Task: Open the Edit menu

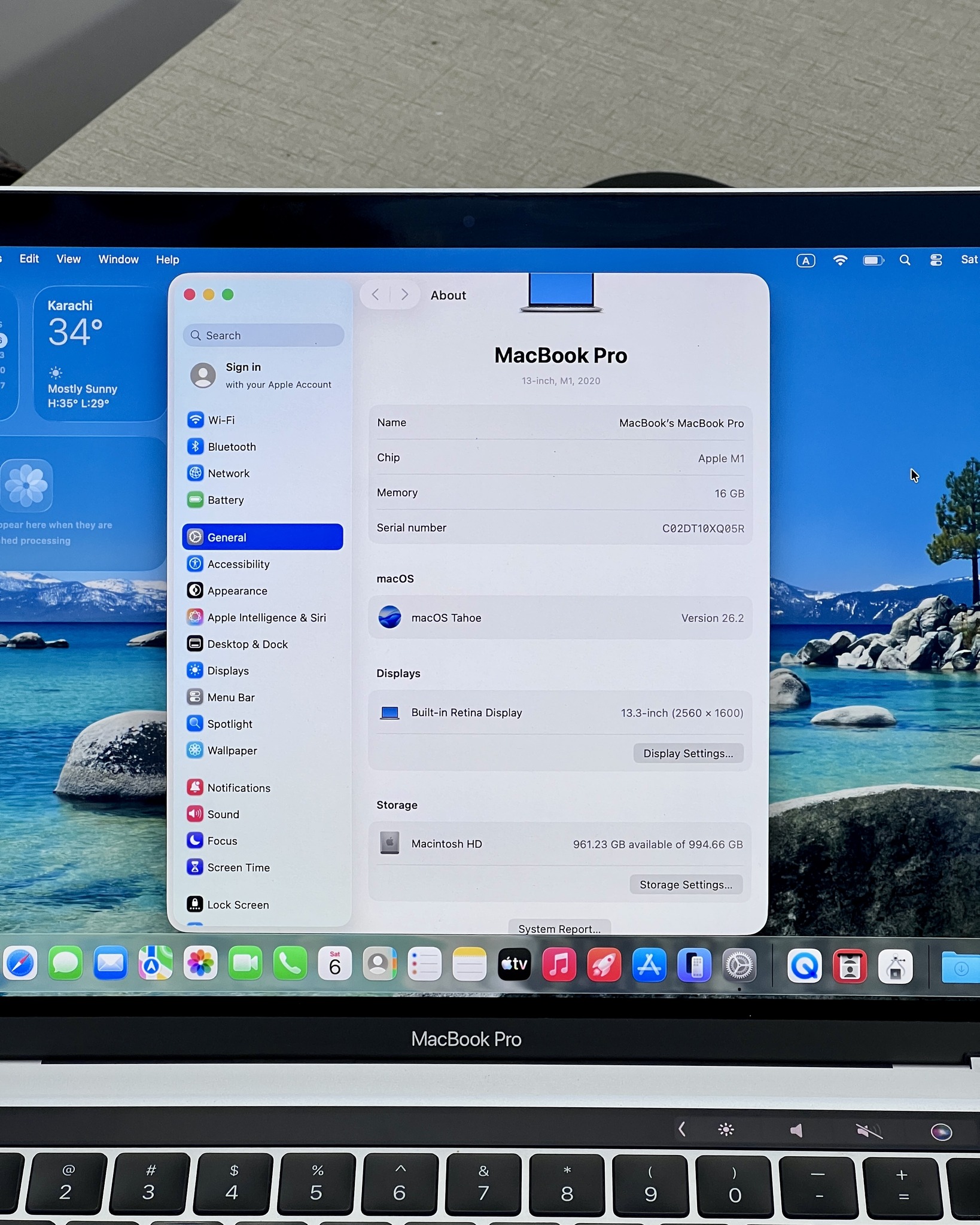Action: [x=29, y=258]
